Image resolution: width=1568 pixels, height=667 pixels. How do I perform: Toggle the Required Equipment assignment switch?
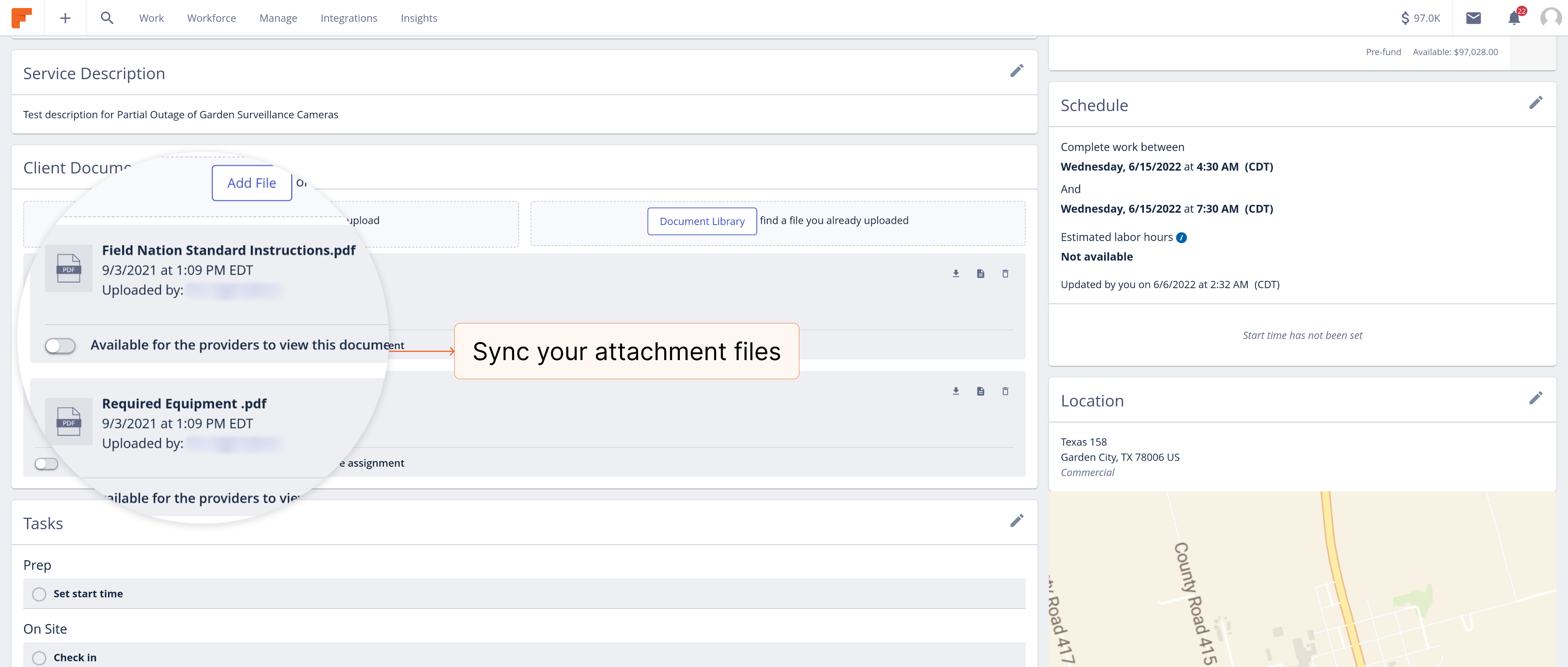[x=46, y=464]
